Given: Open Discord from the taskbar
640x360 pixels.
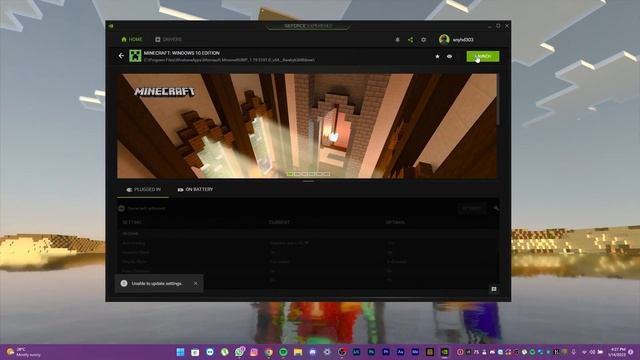Looking at the screenshot, I should coord(313,352).
